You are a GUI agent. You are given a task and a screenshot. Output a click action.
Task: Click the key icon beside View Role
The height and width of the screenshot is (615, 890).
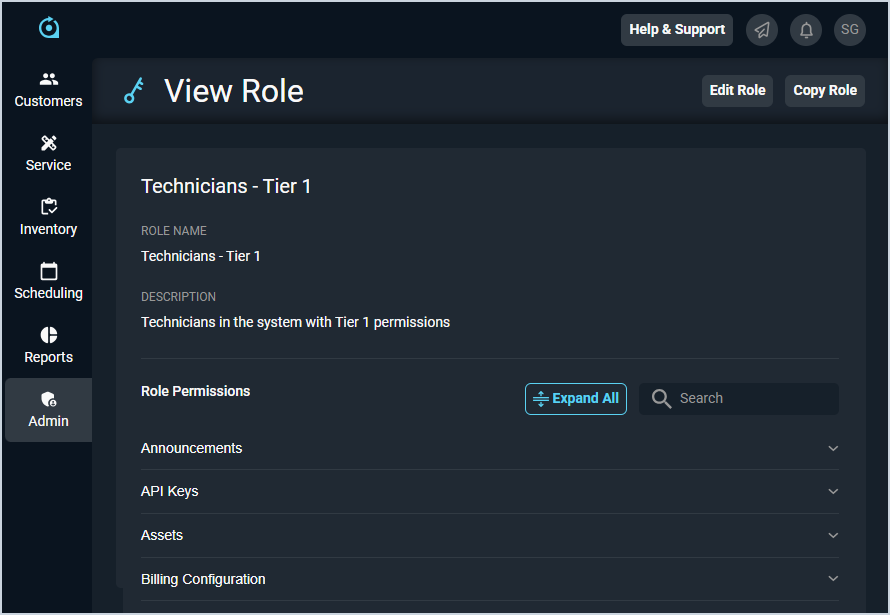point(134,91)
